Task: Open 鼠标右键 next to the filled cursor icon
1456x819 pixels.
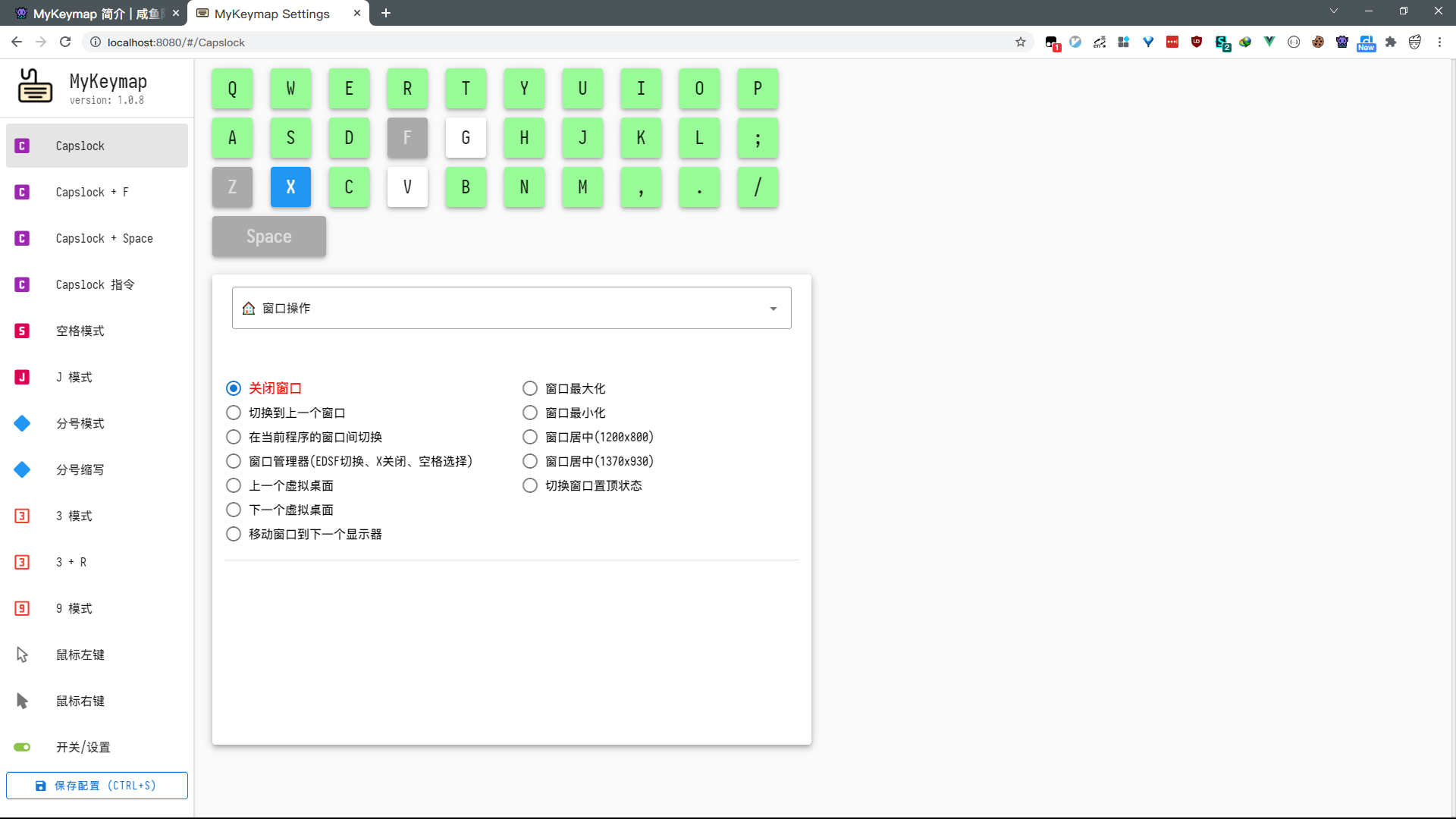Action: pos(80,701)
